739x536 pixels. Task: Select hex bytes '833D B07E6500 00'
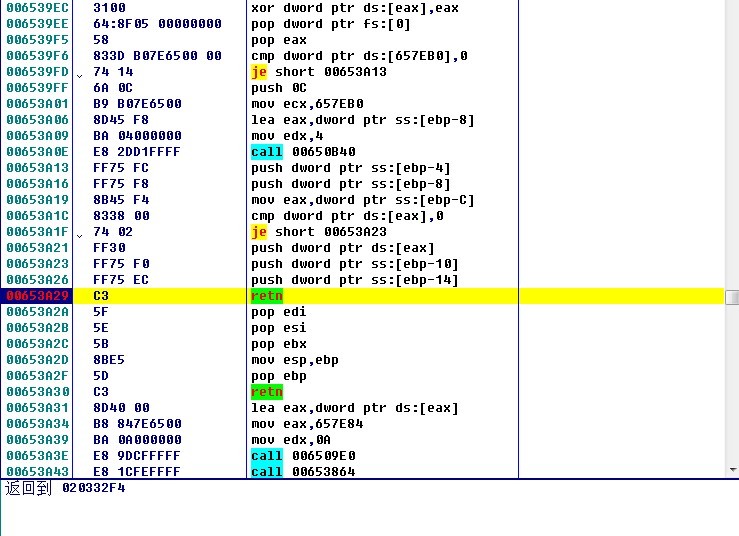157,56
